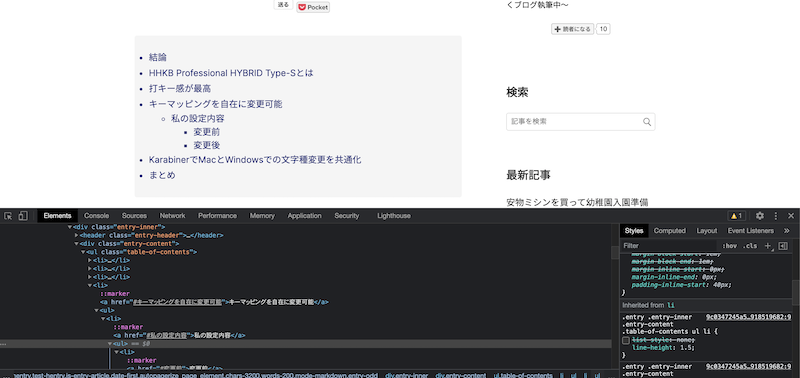The width and height of the screenshot is (800, 378).
Task: Click the 'Inherited from li' label link
Action: [x=671, y=305]
